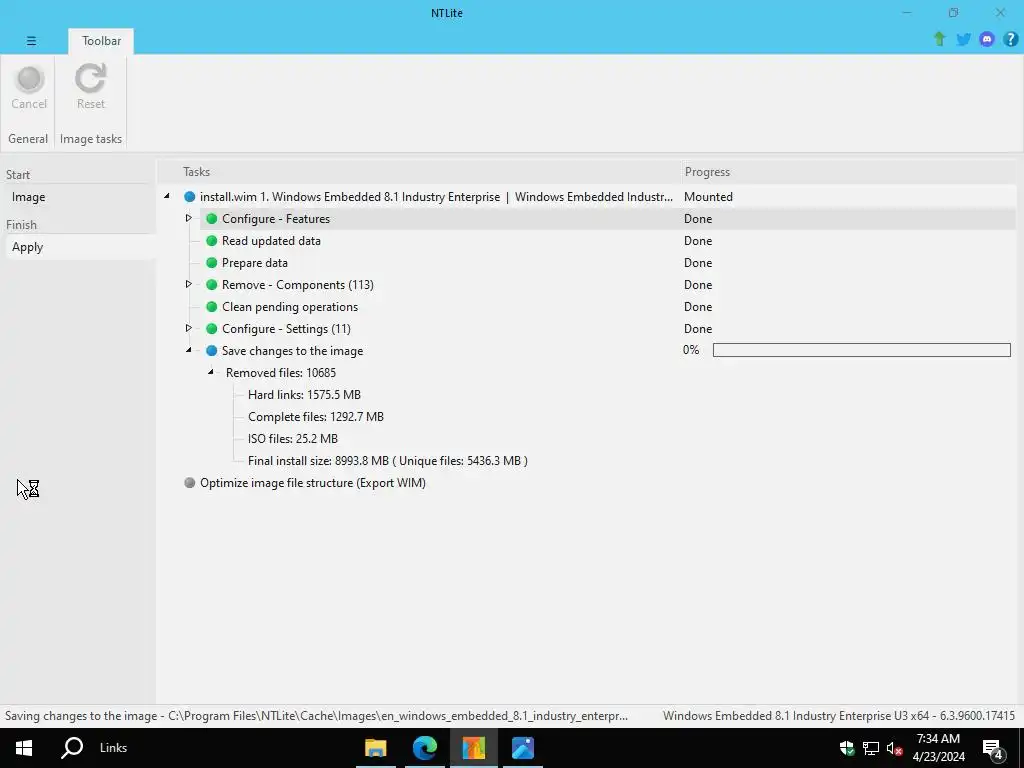This screenshot has width=1024, height=768.
Task: Collapse the Save changes to the image task
Action: pyautogui.click(x=189, y=350)
